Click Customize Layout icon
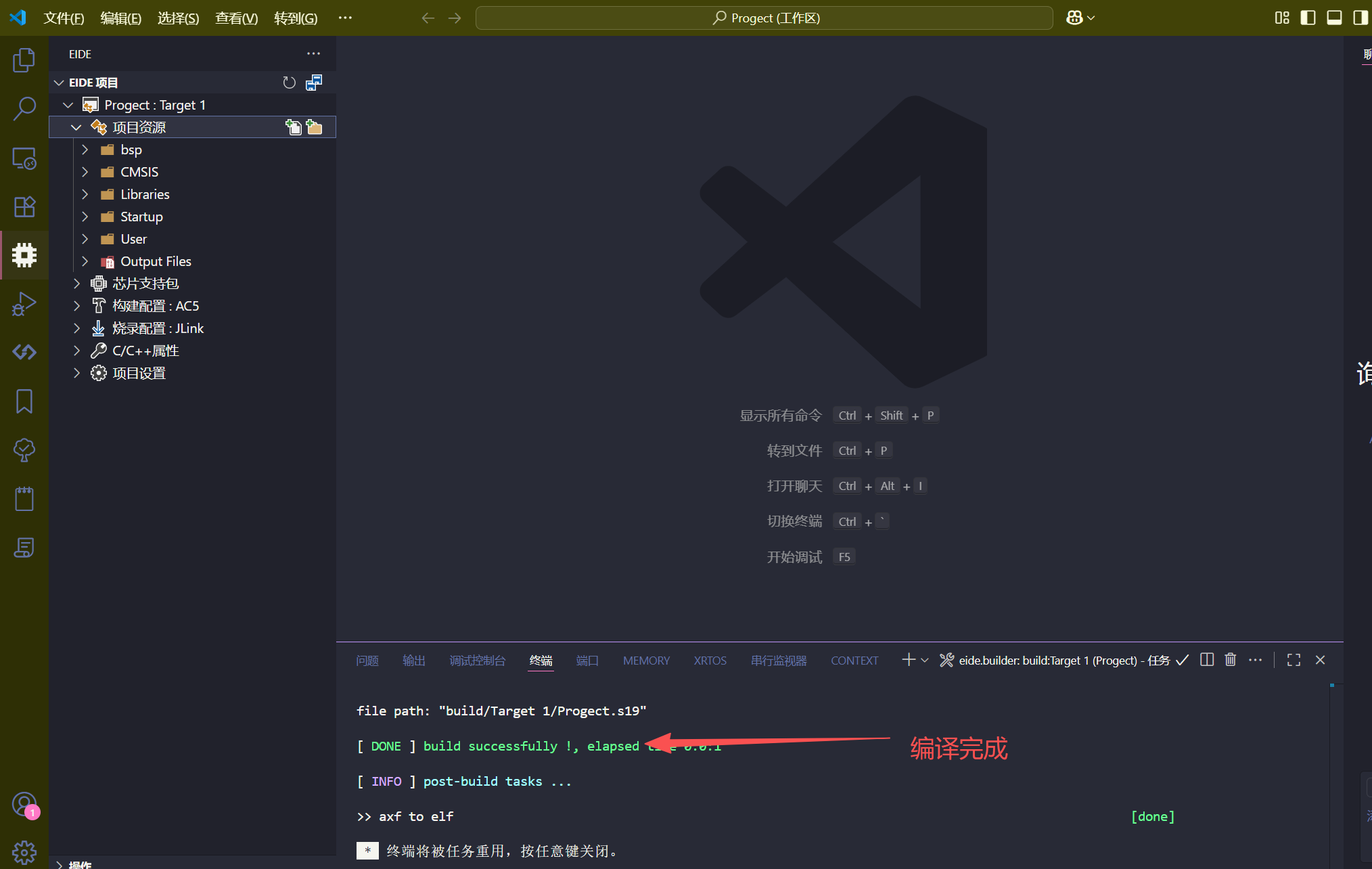 point(1282,18)
